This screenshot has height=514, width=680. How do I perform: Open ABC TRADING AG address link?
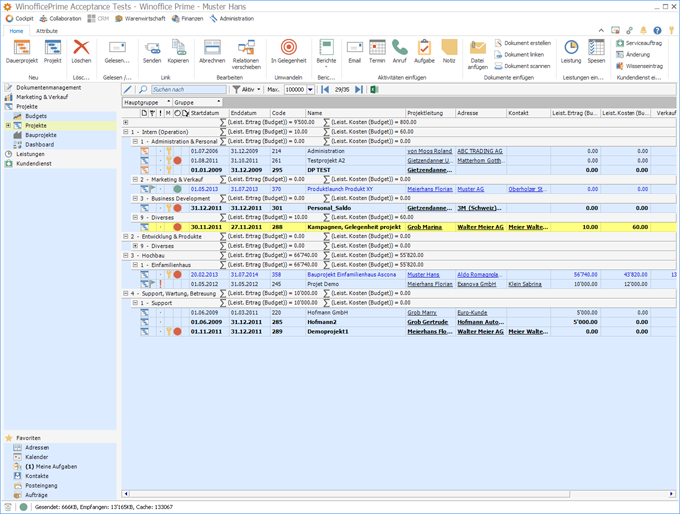tap(480, 151)
